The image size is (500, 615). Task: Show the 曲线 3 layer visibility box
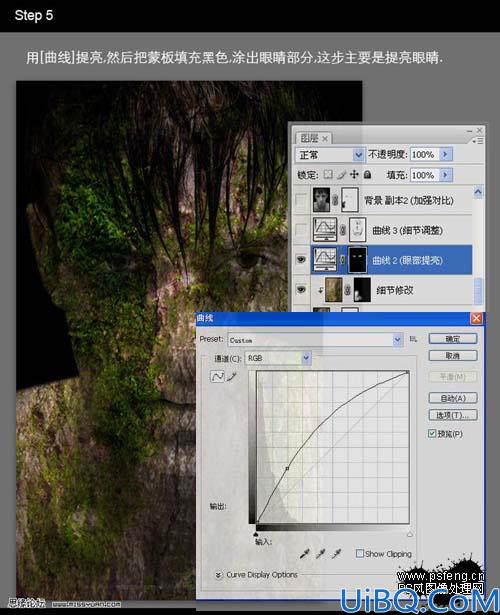click(x=301, y=229)
